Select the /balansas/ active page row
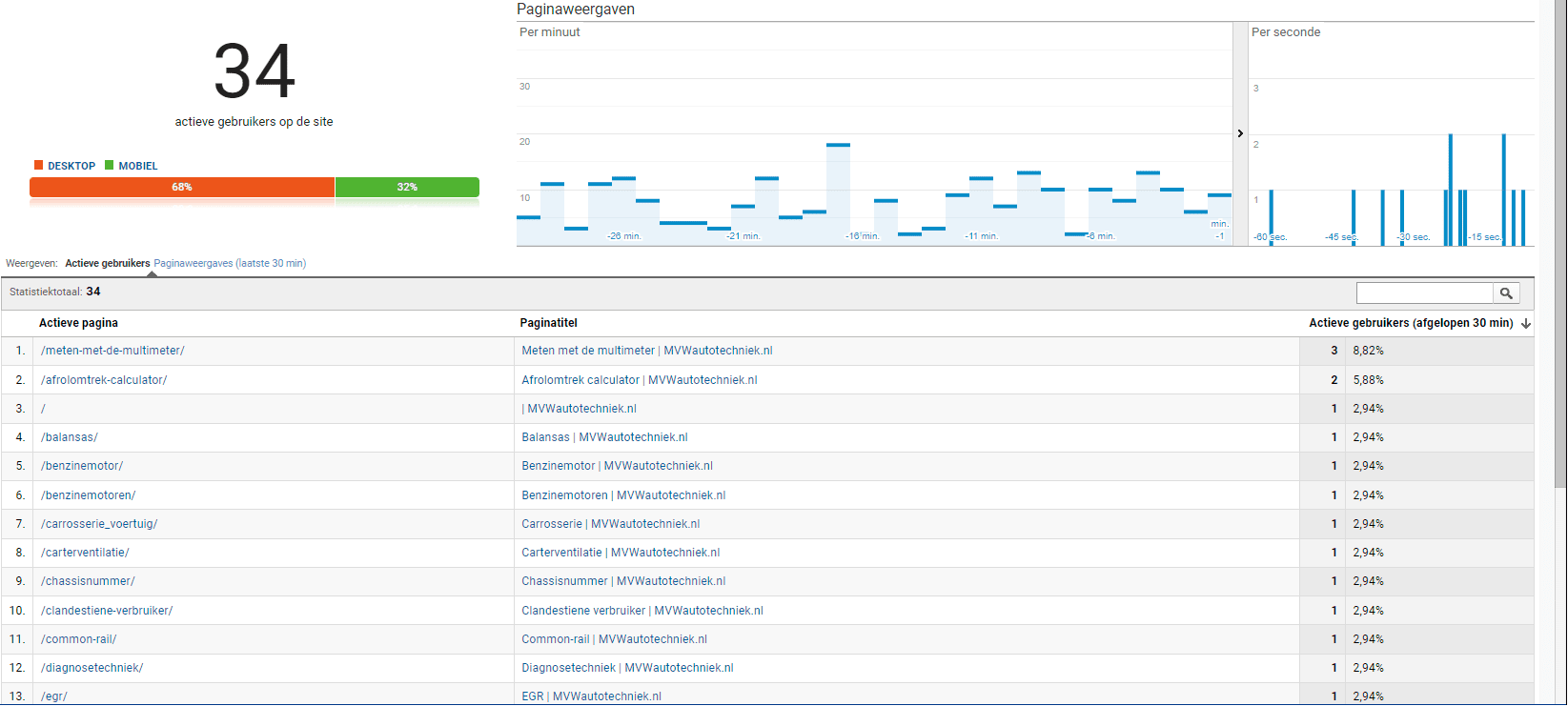Image resolution: width=1568 pixels, height=706 pixels. [x=70, y=437]
